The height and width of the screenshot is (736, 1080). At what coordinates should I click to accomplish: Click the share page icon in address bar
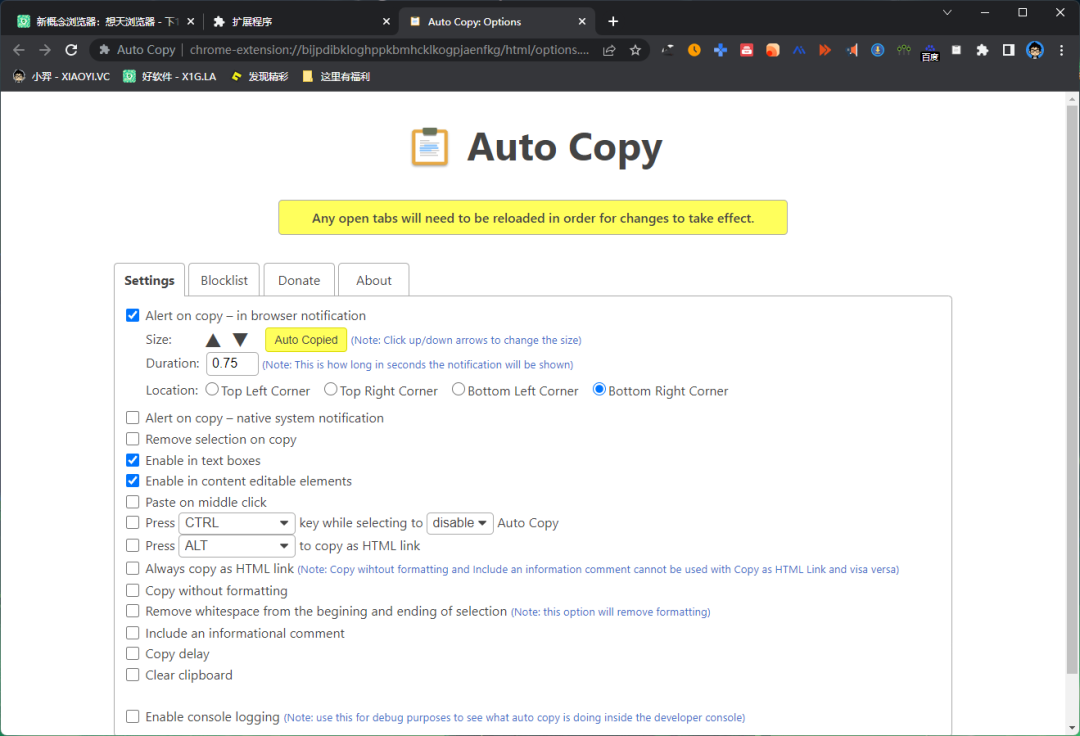609,50
